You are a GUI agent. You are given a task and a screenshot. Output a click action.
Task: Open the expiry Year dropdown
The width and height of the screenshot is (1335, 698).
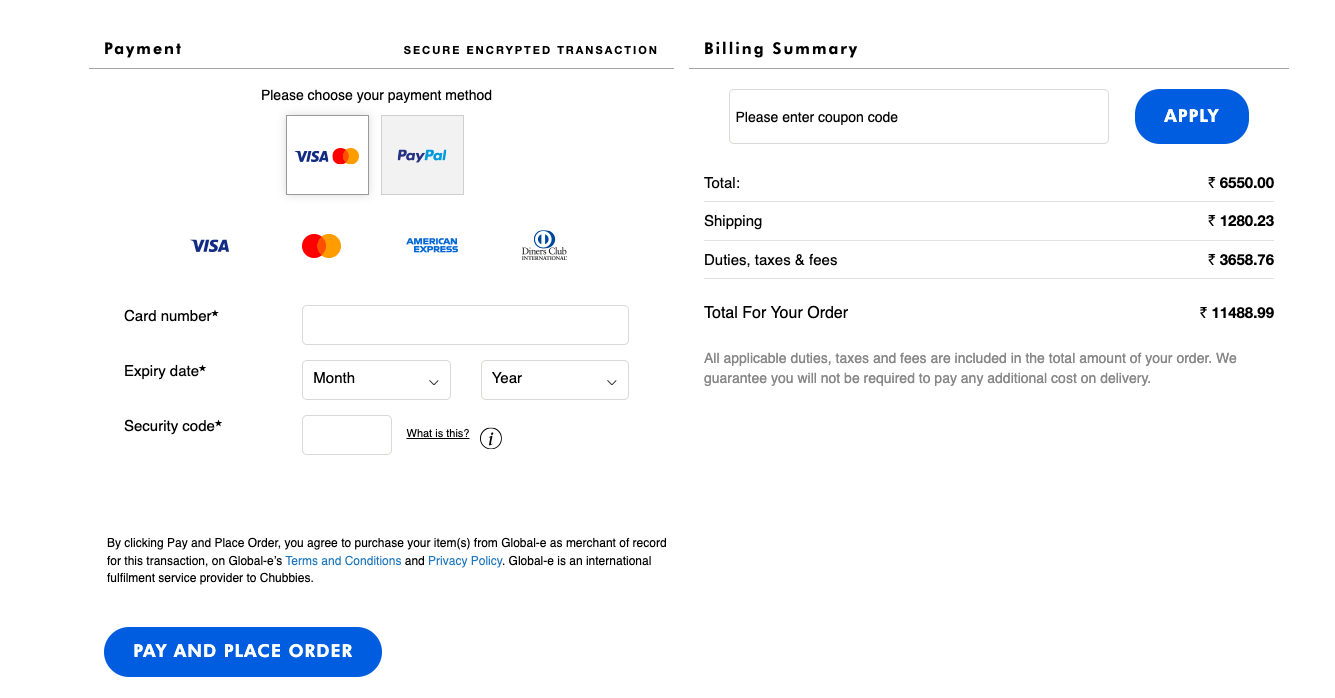point(554,380)
